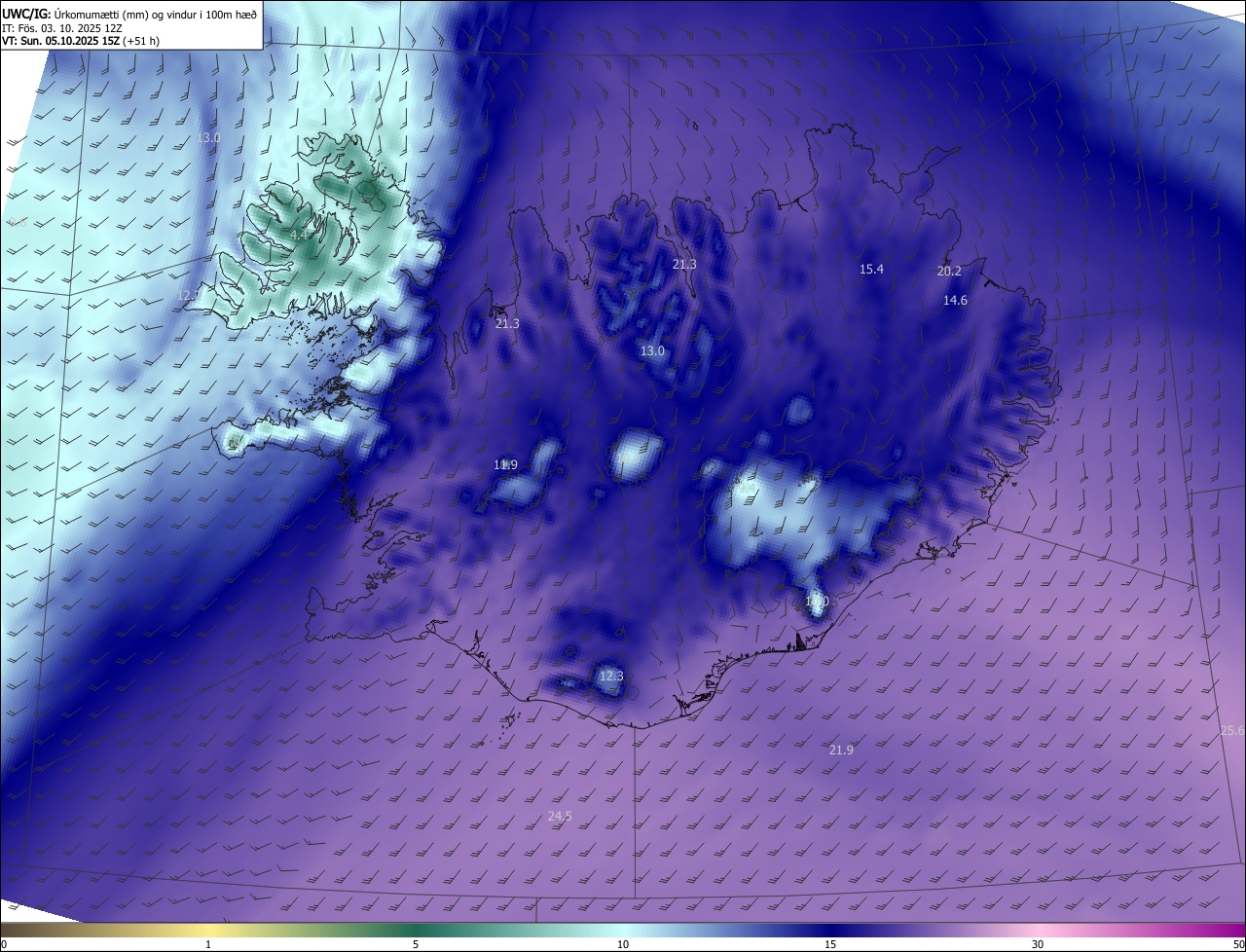Viewport: 1246px width, 952px height.
Task: Click the colour scale label 50
Action: 1238,944
